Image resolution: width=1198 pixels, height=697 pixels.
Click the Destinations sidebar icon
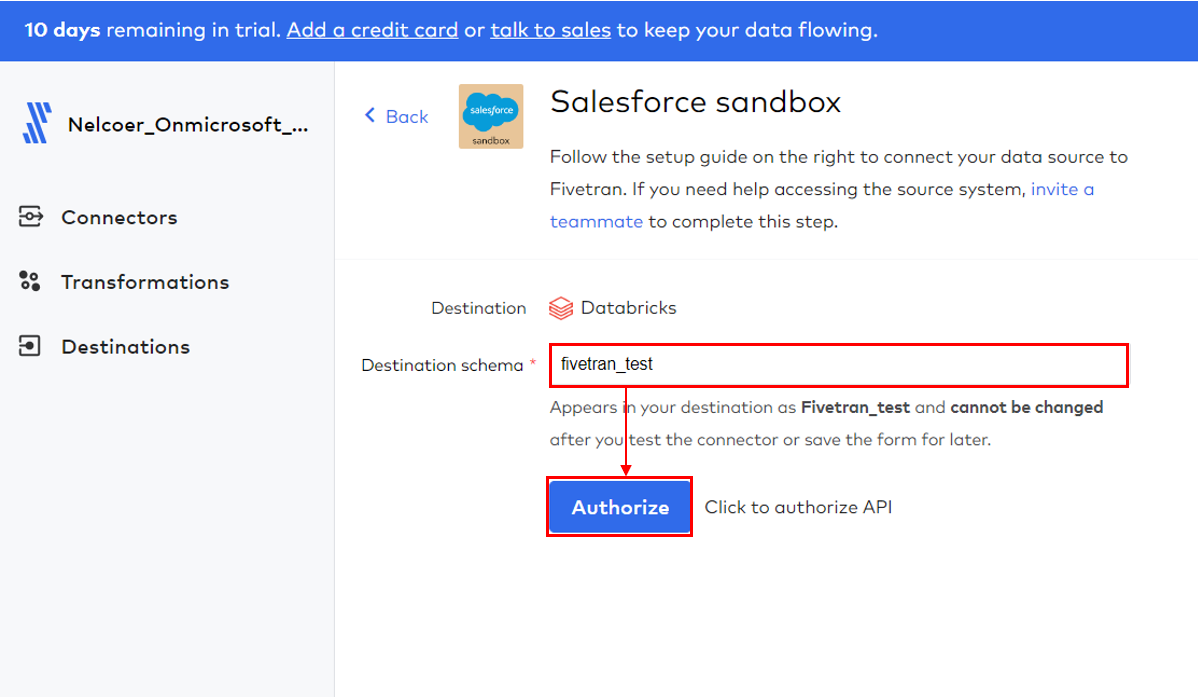click(x=31, y=347)
